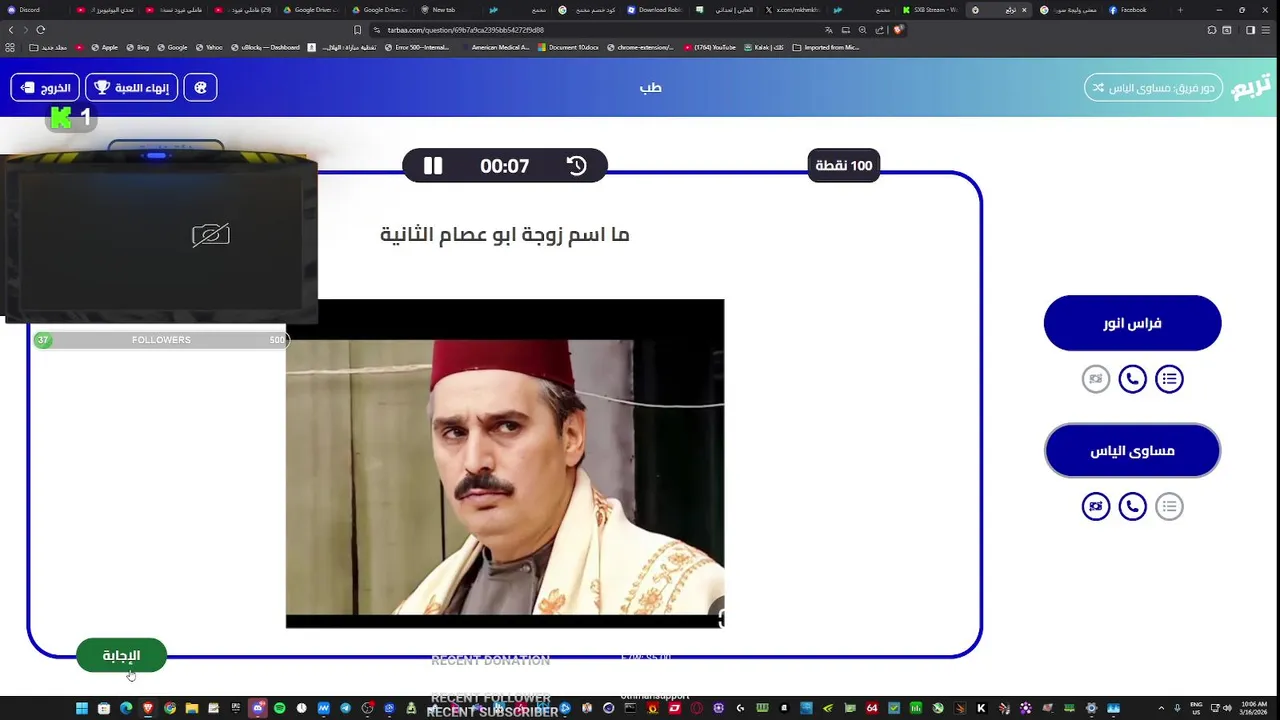The height and width of the screenshot is (720, 1280).
Task: Switch to the Download Roblox browser tab
Action: click(x=655, y=10)
